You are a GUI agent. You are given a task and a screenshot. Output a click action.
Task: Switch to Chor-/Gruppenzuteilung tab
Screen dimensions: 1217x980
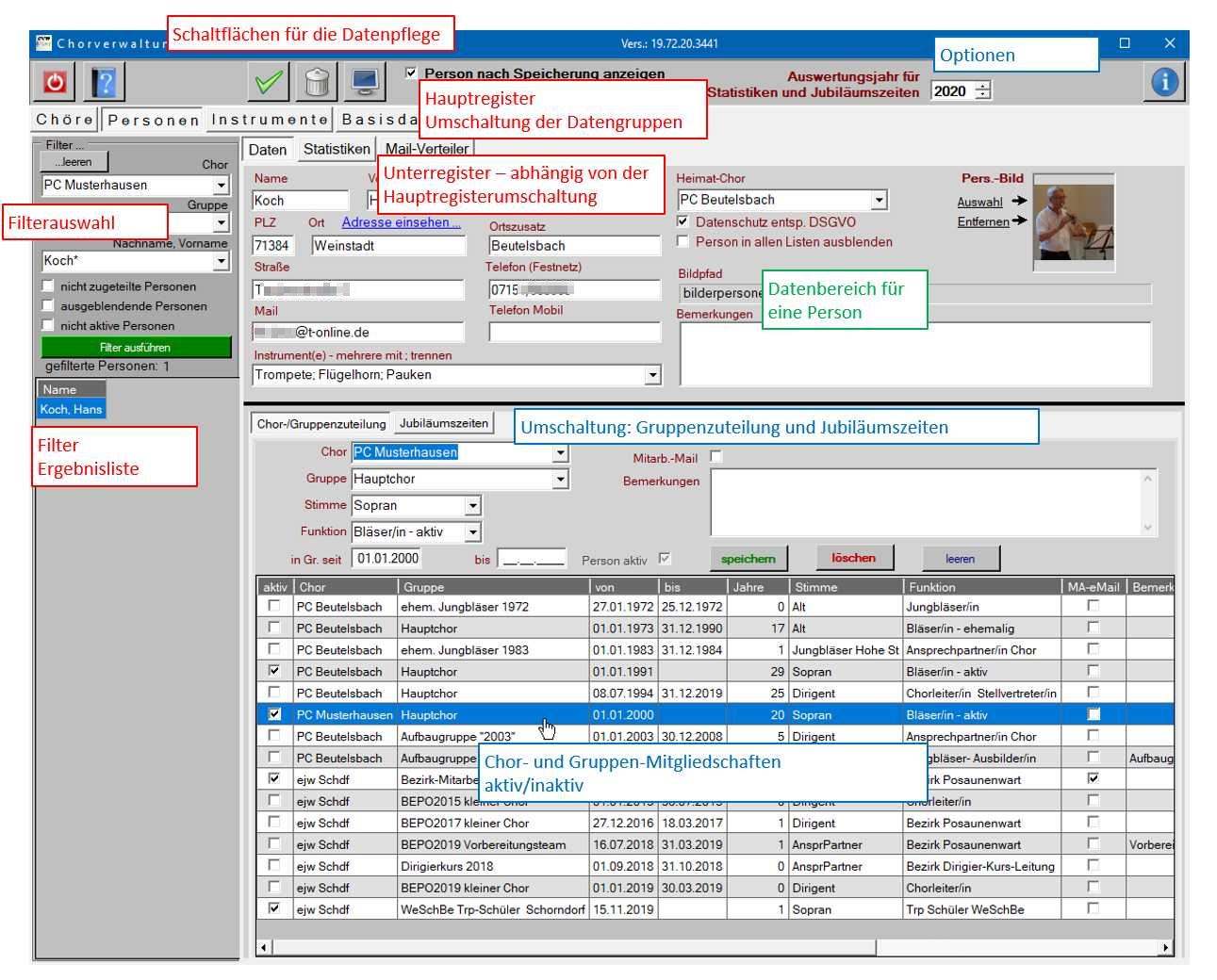point(321,424)
